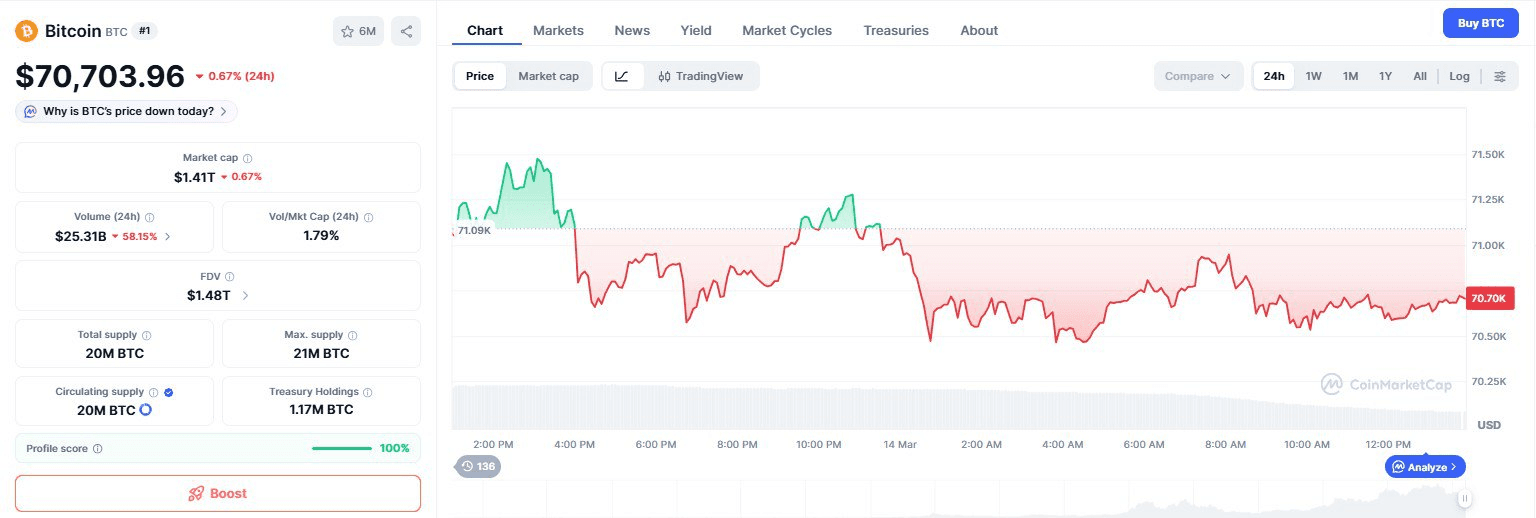Open the Market Cycles tab
Image resolution: width=1536 pixels, height=518 pixels.
pos(786,30)
